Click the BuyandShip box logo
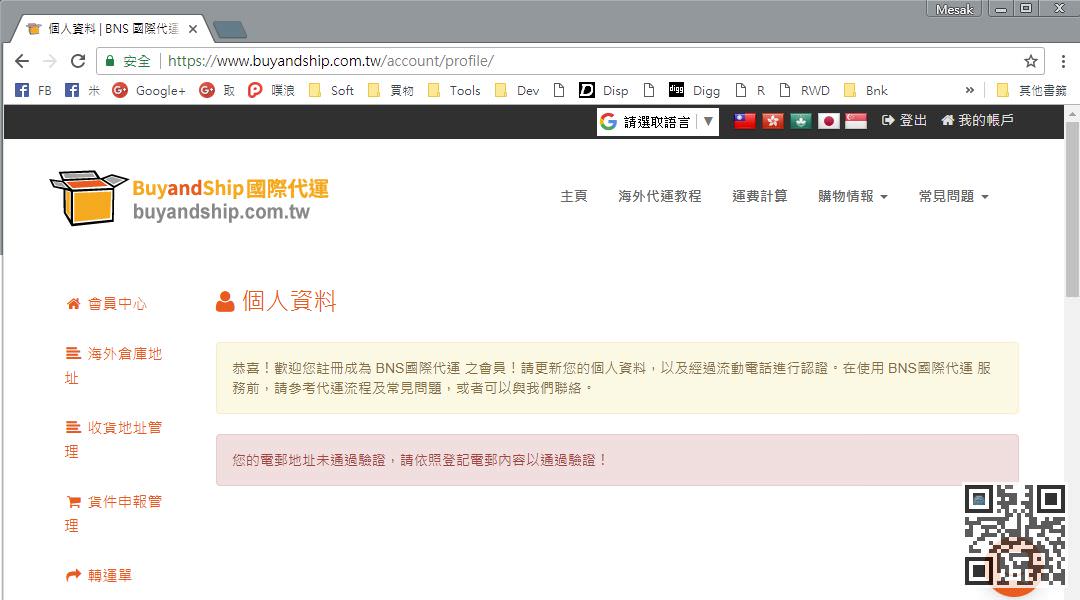 tap(88, 198)
